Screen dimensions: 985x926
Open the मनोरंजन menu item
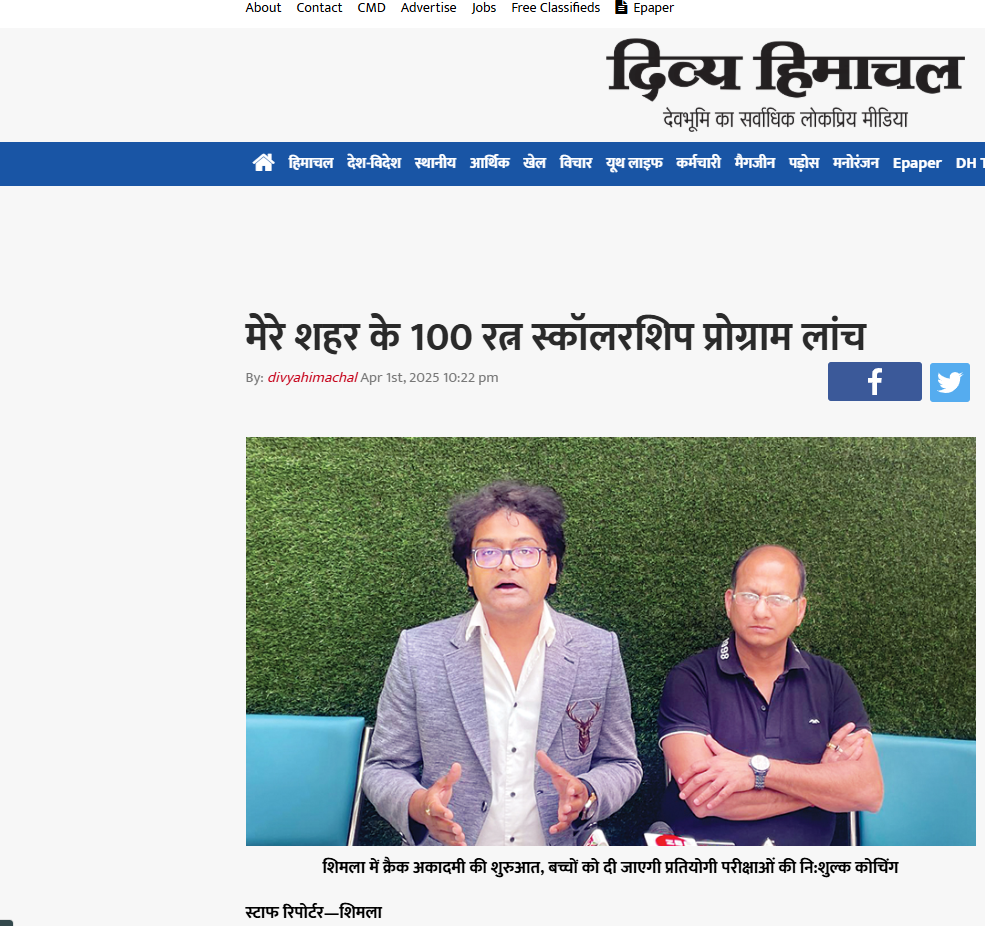pos(856,163)
